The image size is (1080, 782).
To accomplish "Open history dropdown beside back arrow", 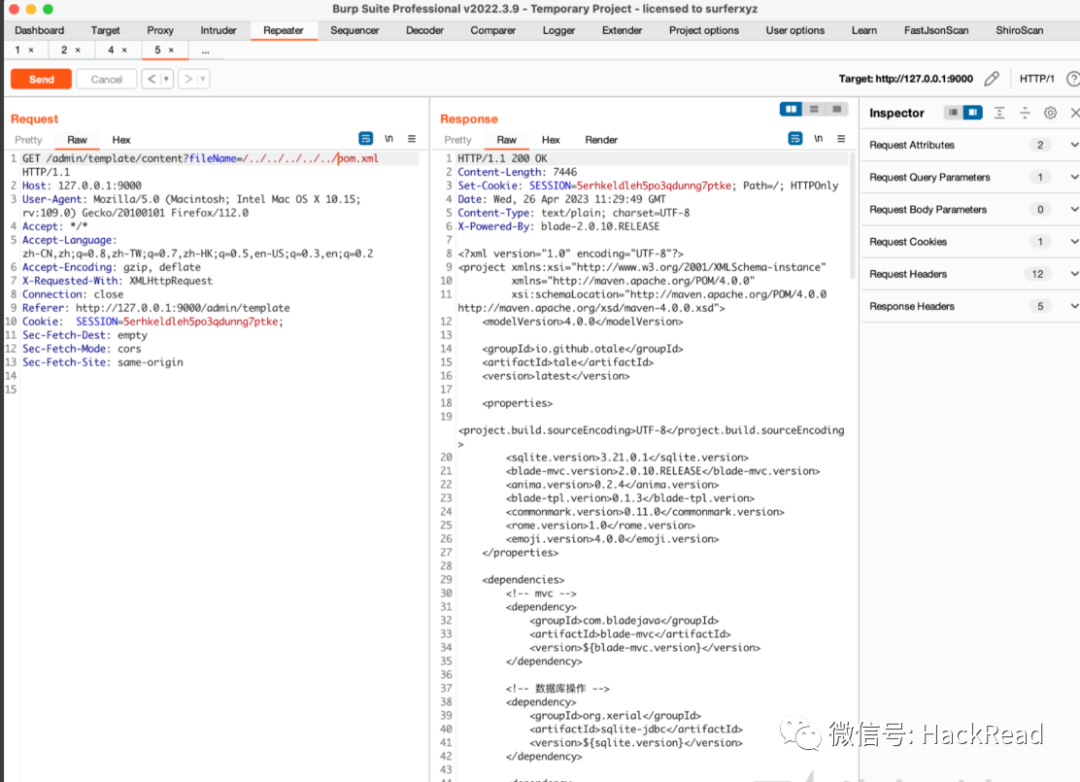I will coord(166,79).
